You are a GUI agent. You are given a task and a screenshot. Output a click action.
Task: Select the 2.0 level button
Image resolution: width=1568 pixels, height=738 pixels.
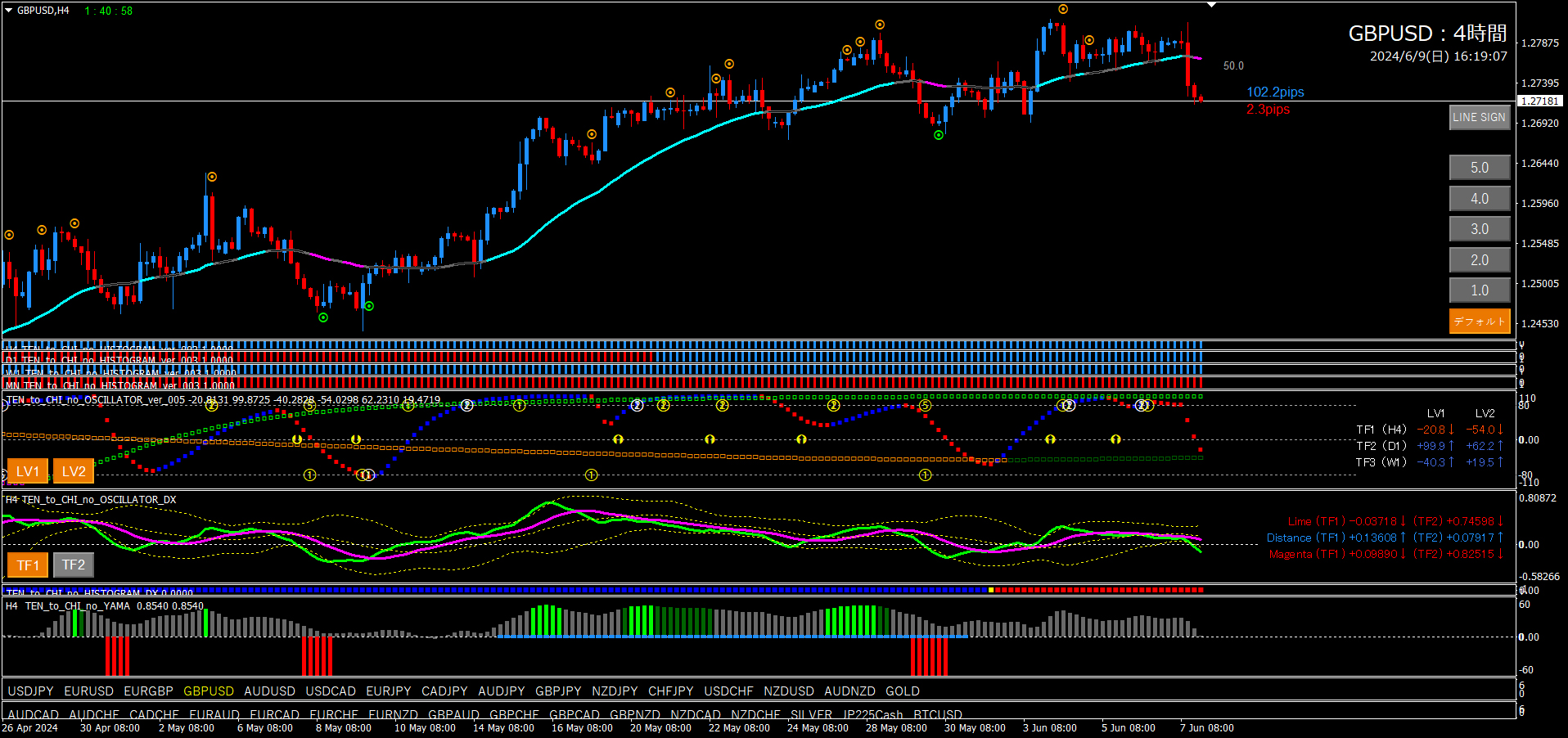pyautogui.click(x=1480, y=260)
